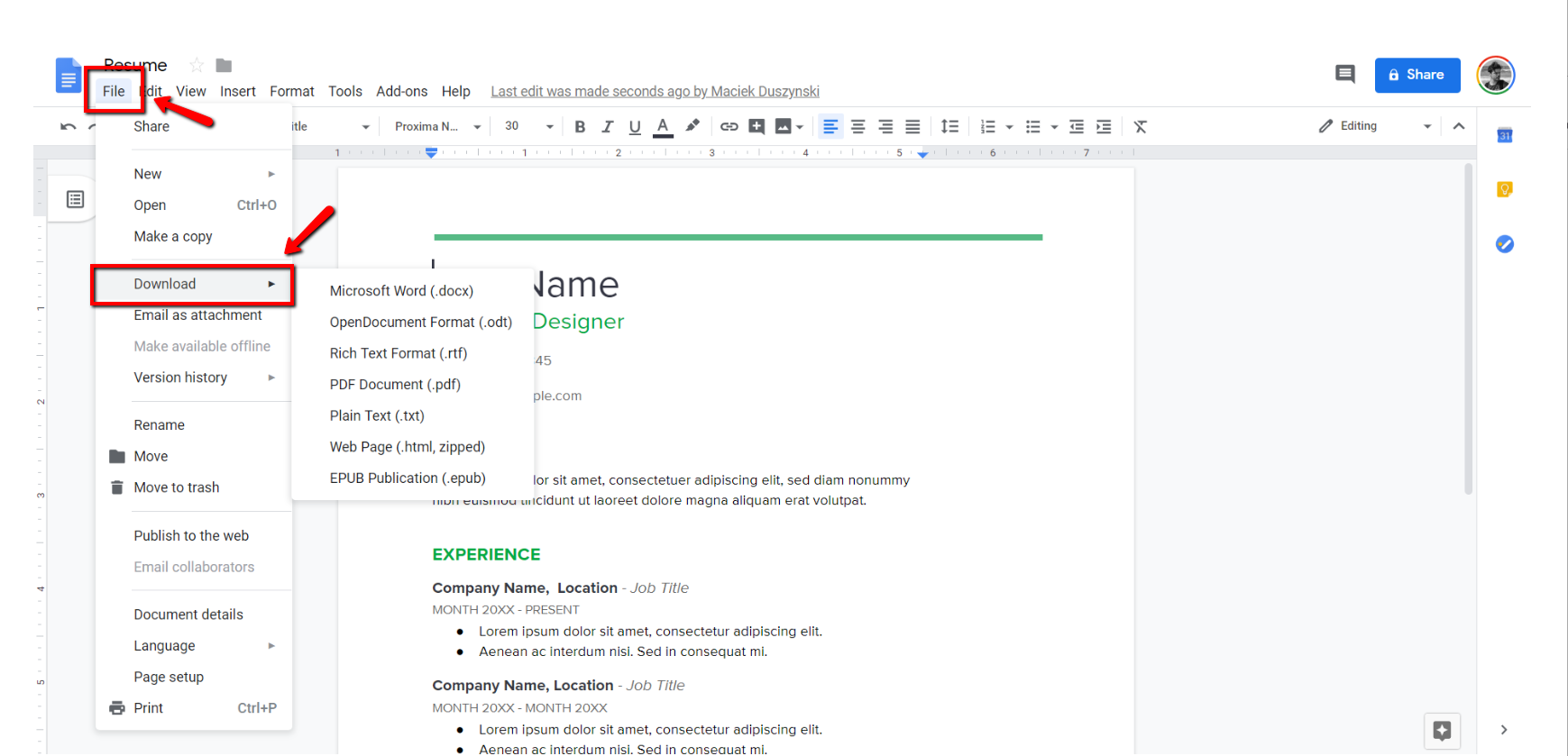Choose Make a copy in File menu
Screen dimensions: 1568x756
pyautogui.click(x=194, y=237)
